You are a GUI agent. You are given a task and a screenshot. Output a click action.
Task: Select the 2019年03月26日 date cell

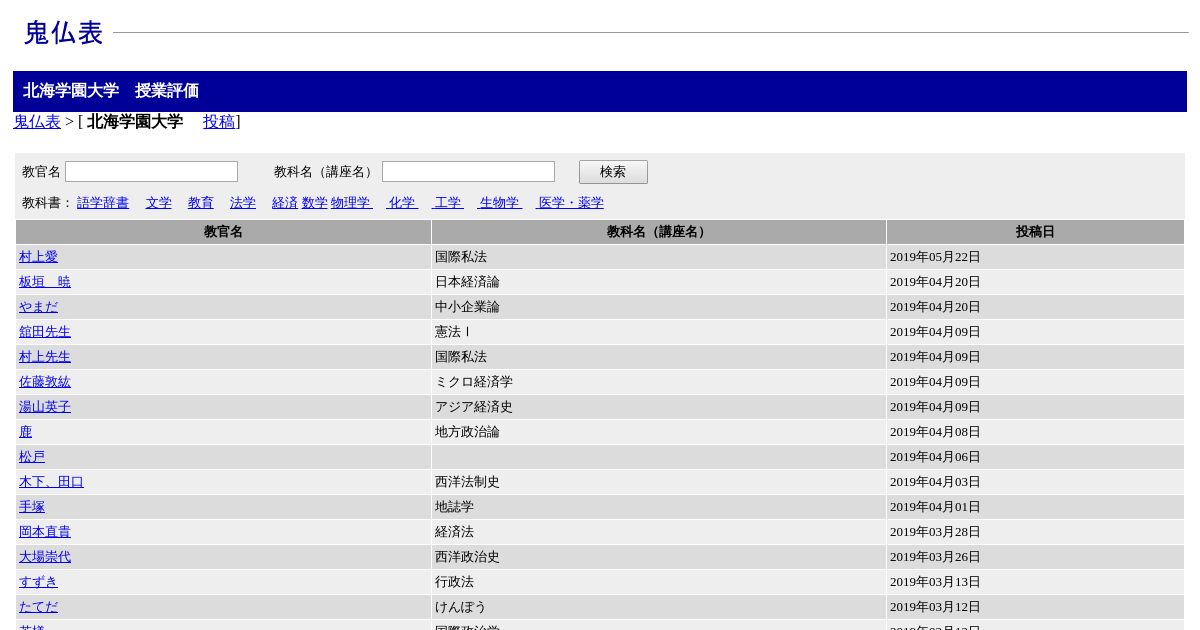click(x=1035, y=557)
